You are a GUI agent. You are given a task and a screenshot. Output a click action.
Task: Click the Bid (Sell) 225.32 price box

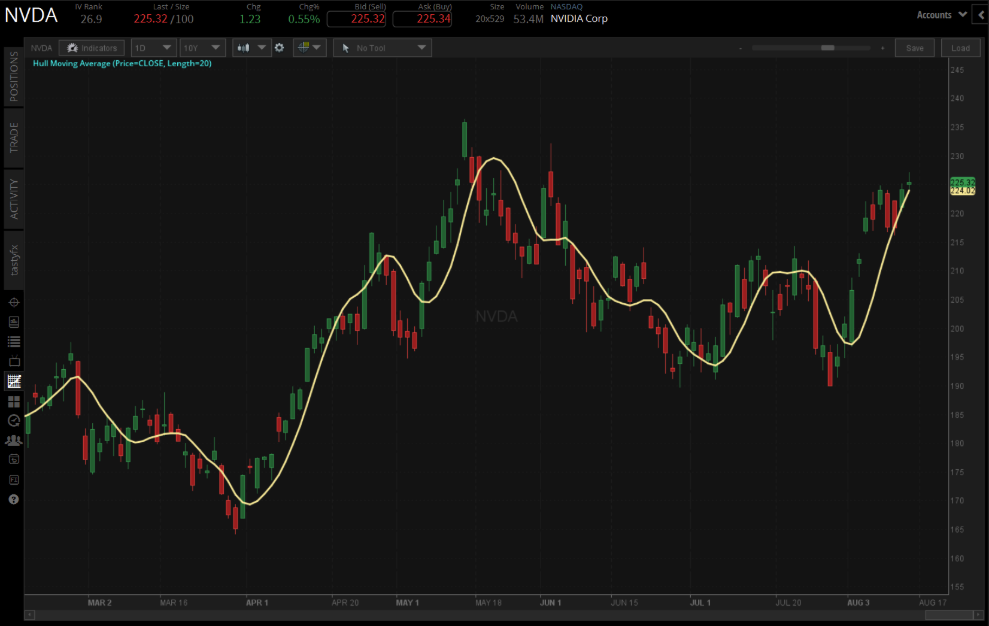(x=356, y=19)
